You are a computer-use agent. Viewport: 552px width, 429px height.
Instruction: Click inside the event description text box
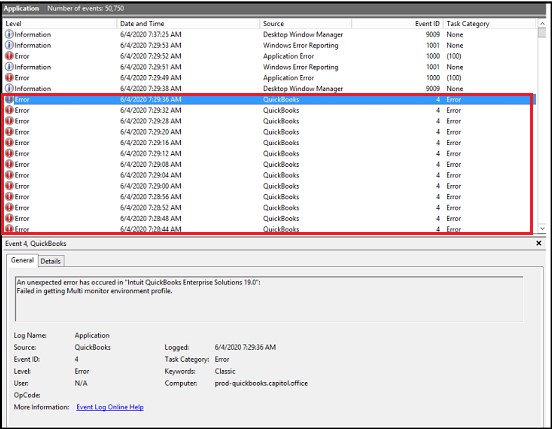[269, 299]
